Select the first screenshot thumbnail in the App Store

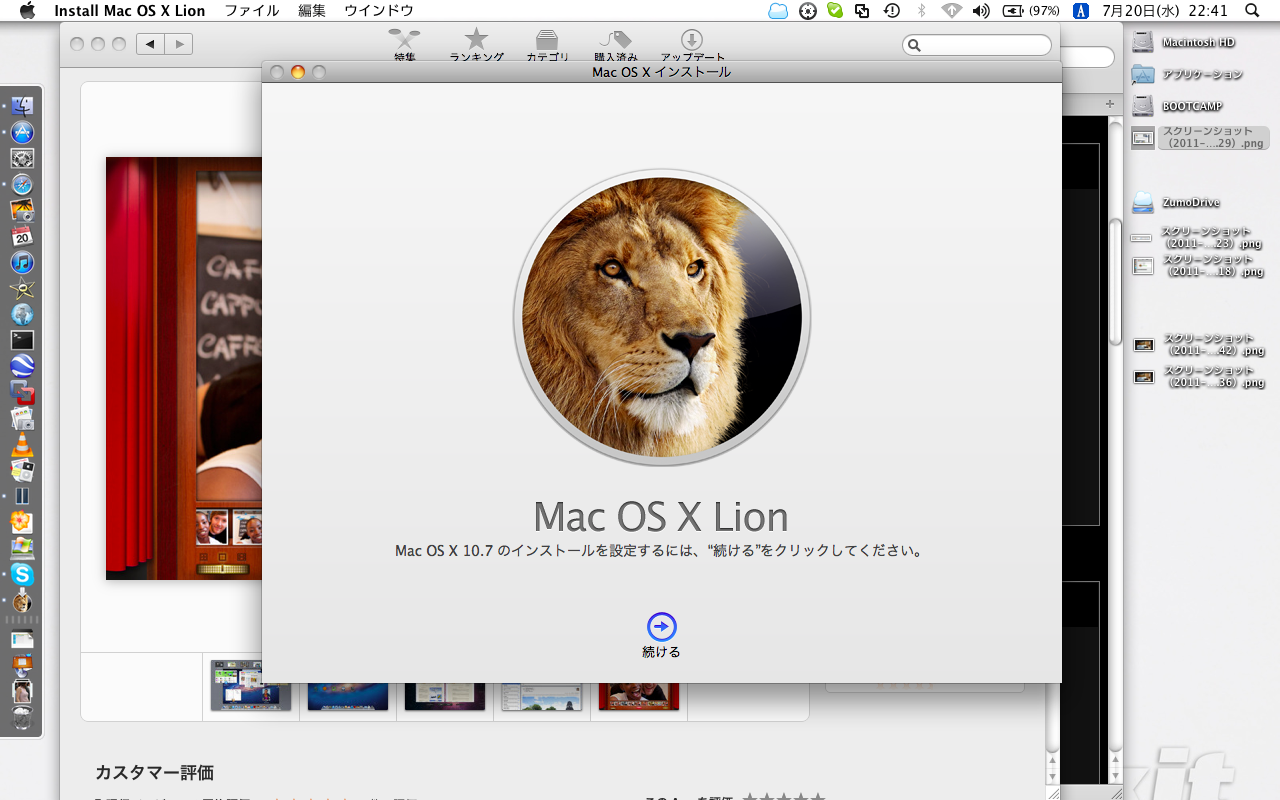coord(250,686)
